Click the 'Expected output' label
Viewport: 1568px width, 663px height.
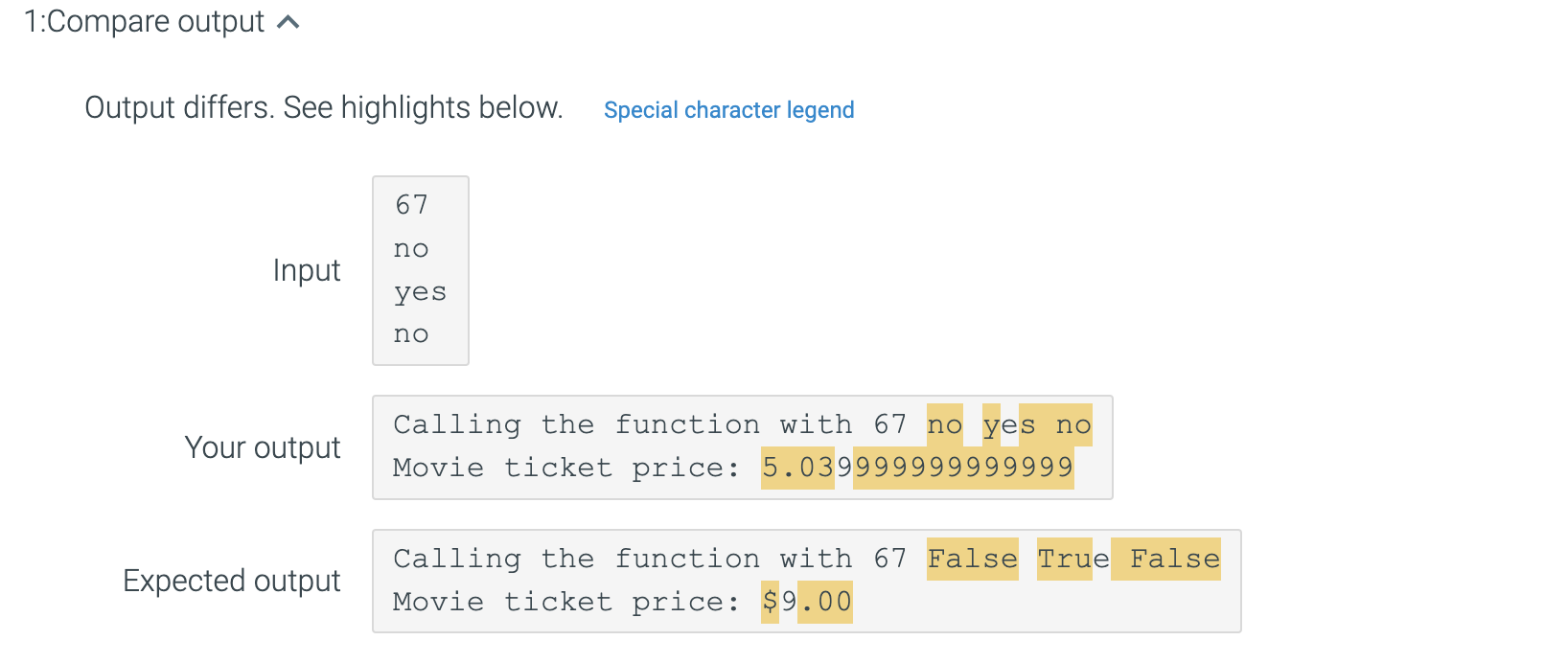[x=231, y=580]
